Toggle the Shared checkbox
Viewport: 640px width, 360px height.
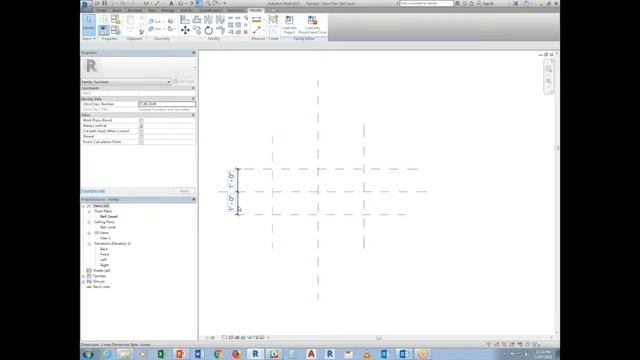coord(141,136)
